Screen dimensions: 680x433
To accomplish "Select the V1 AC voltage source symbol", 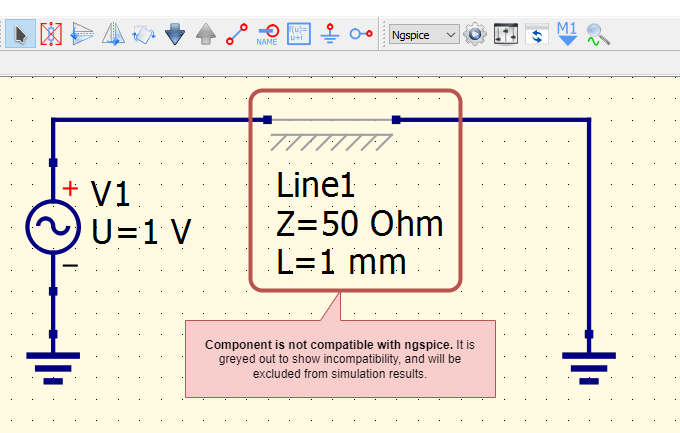I will click(53, 226).
